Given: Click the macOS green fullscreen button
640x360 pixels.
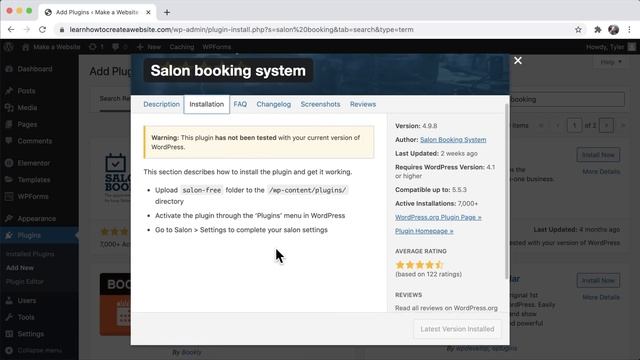Looking at the screenshot, I should point(29,11).
